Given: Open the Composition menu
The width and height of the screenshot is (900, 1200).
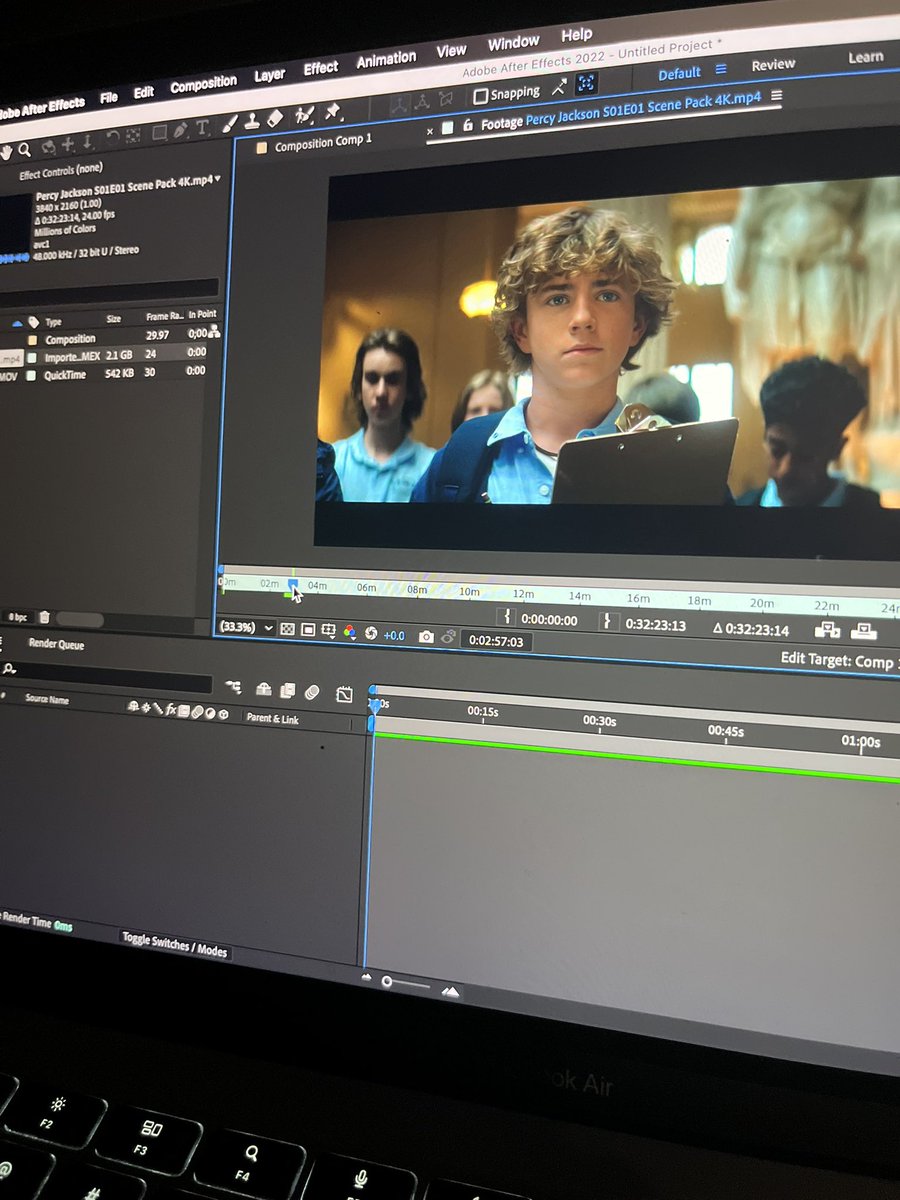Looking at the screenshot, I should pyautogui.click(x=204, y=84).
